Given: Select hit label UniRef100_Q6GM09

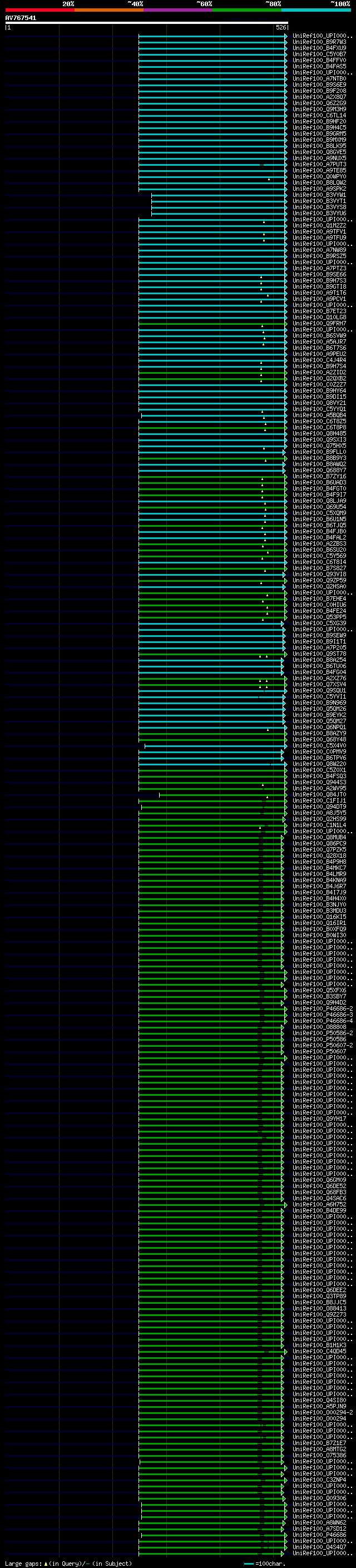Looking at the screenshot, I should (x=319, y=1180).
